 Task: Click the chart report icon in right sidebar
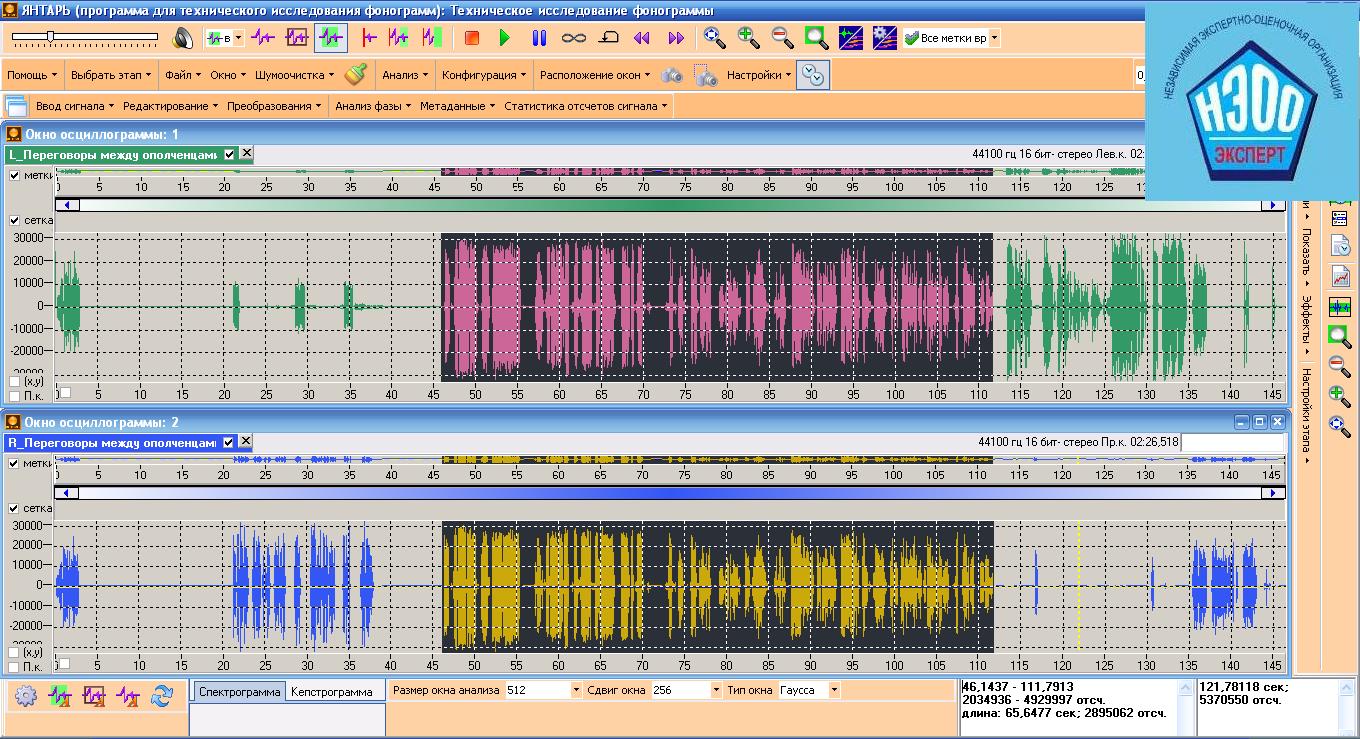(x=1340, y=276)
